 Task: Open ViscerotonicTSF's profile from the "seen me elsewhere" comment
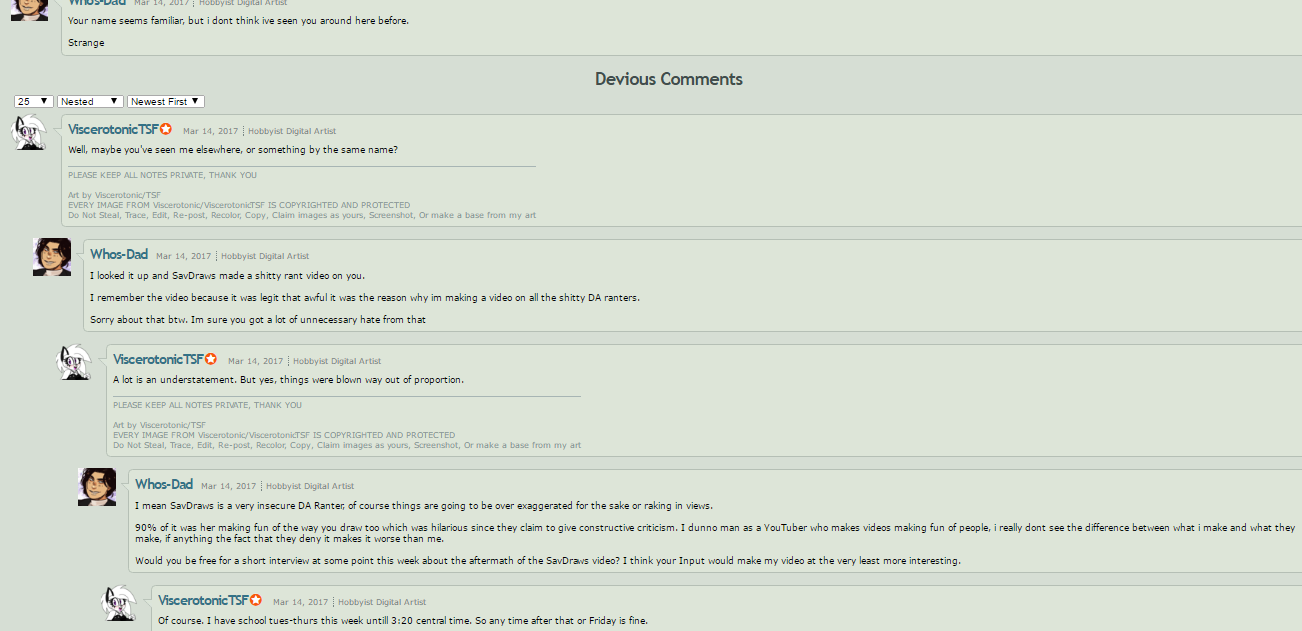pos(114,130)
